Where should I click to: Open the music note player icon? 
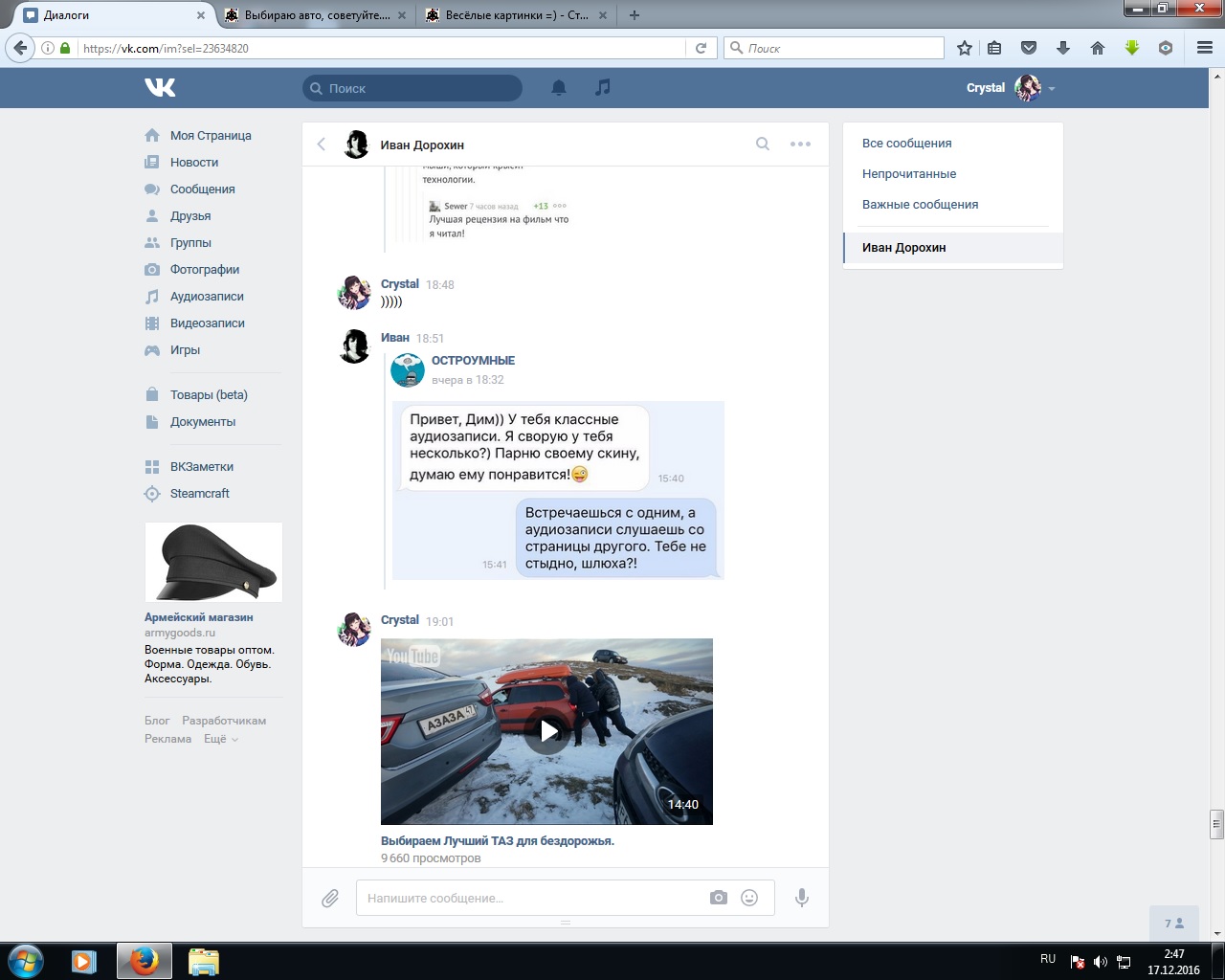(x=602, y=88)
